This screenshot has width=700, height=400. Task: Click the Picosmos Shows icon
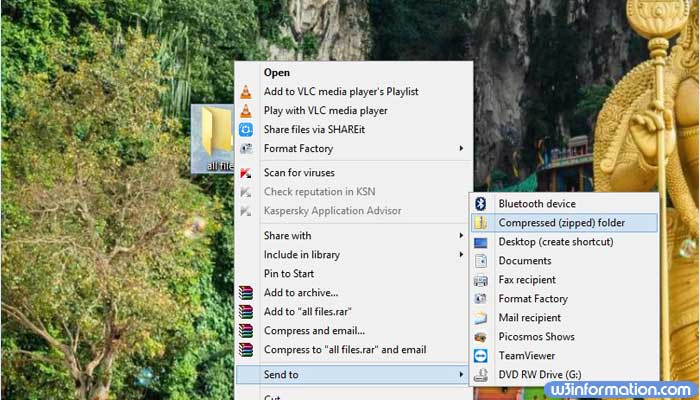(x=480, y=337)
